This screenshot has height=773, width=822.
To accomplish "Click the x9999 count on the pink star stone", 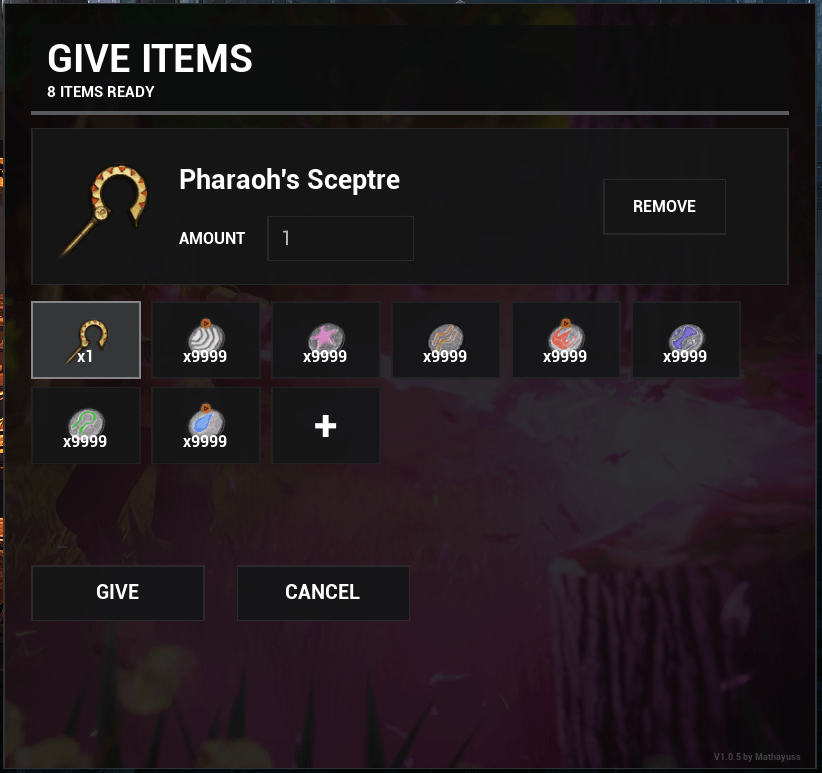I will [325, 356].
